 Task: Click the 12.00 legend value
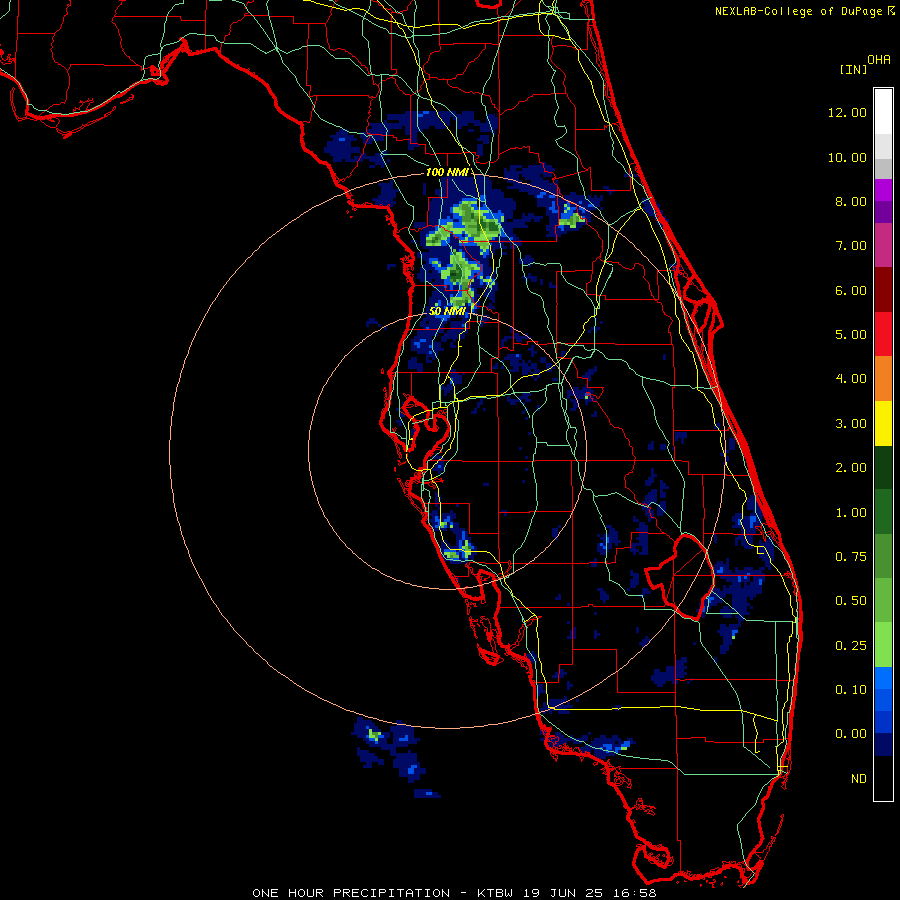pyautogui.click(x=847, y=112)
